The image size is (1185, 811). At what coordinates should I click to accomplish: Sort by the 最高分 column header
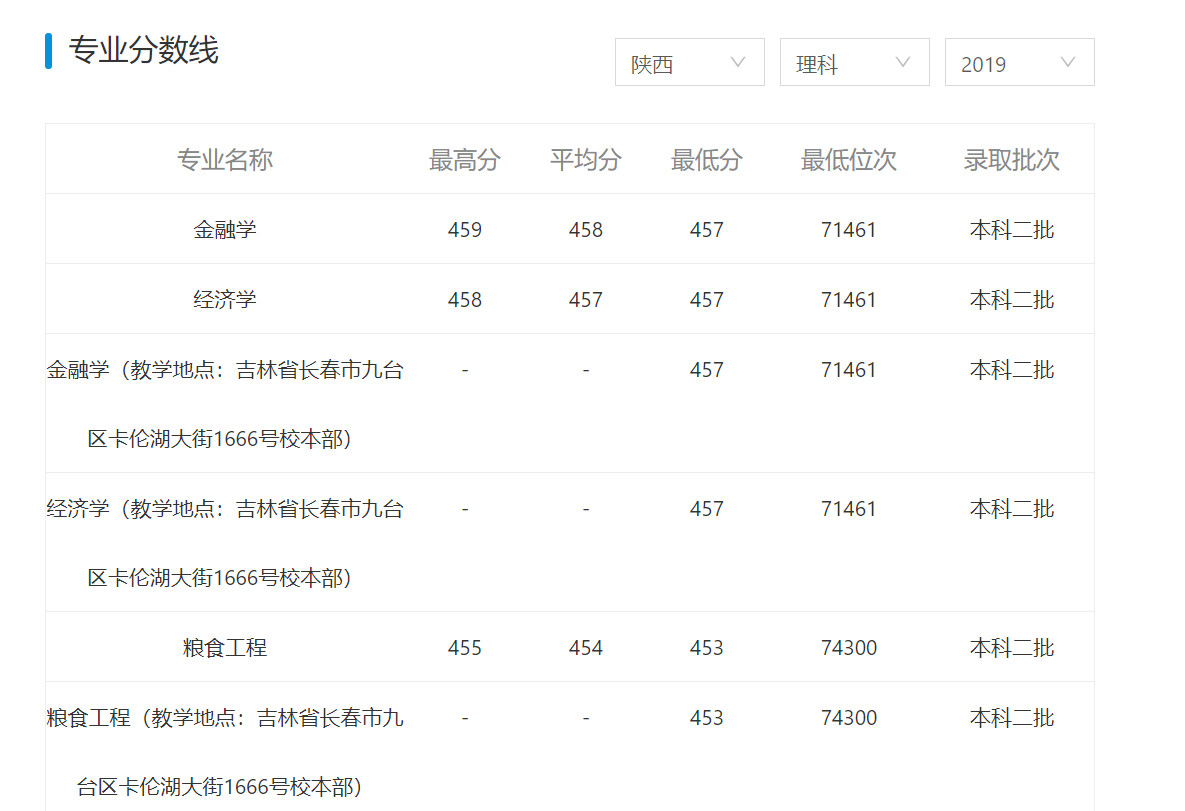coord(465,158)
